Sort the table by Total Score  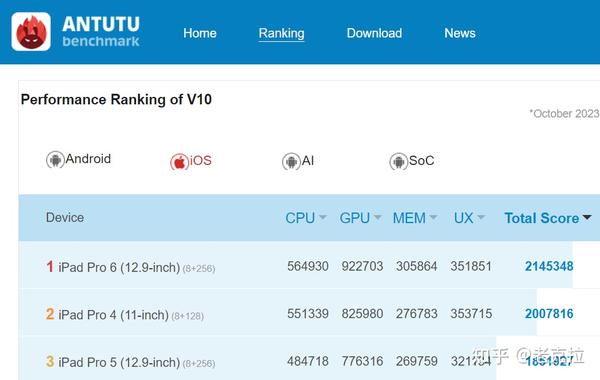[548, 218]
